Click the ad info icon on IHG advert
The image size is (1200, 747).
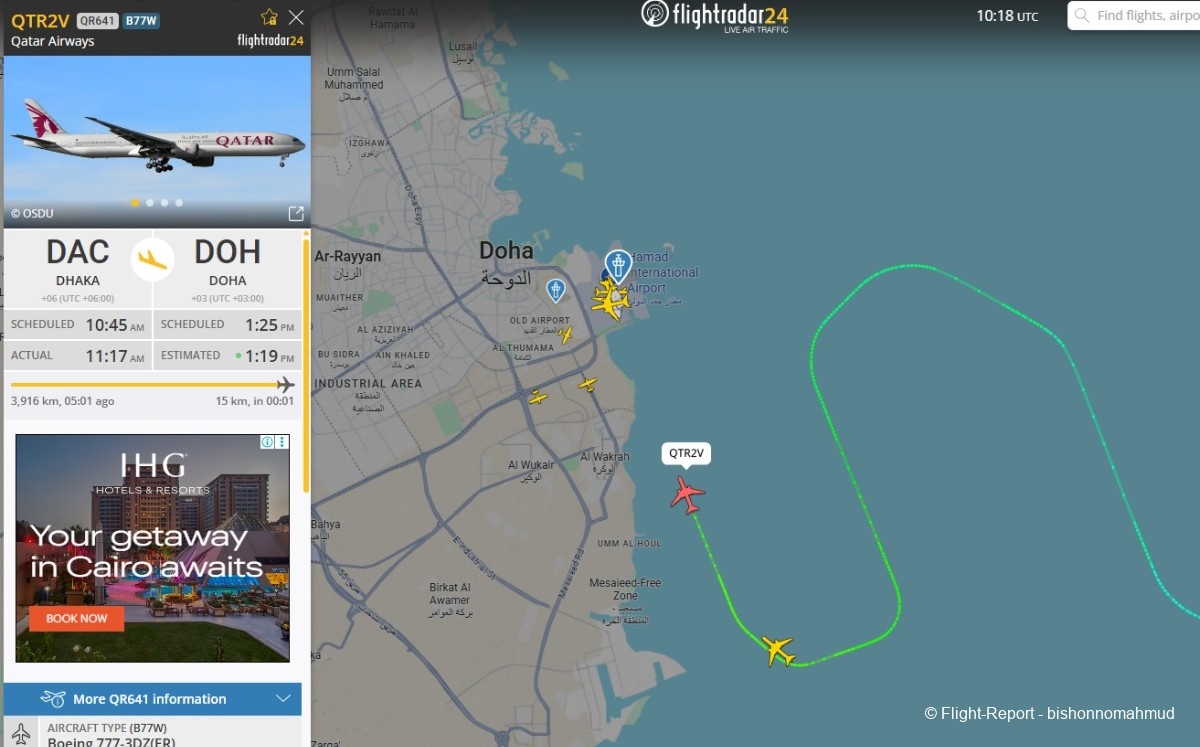tap(267, 442)
